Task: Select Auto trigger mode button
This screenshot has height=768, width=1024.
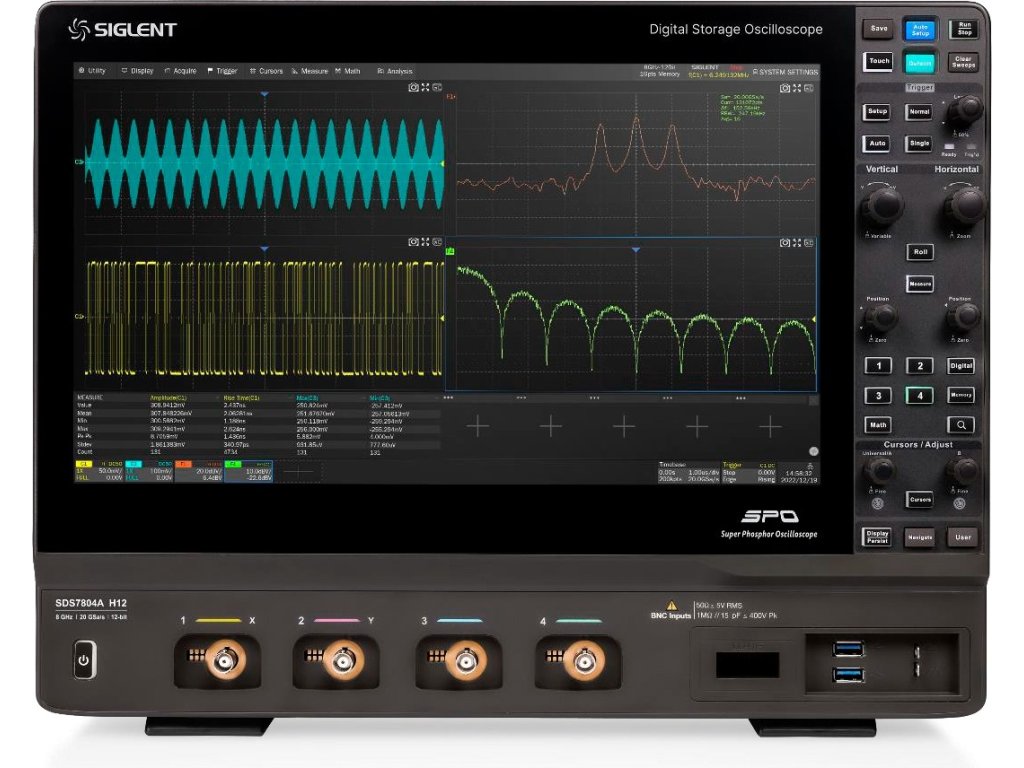Action: coord(877,144)
